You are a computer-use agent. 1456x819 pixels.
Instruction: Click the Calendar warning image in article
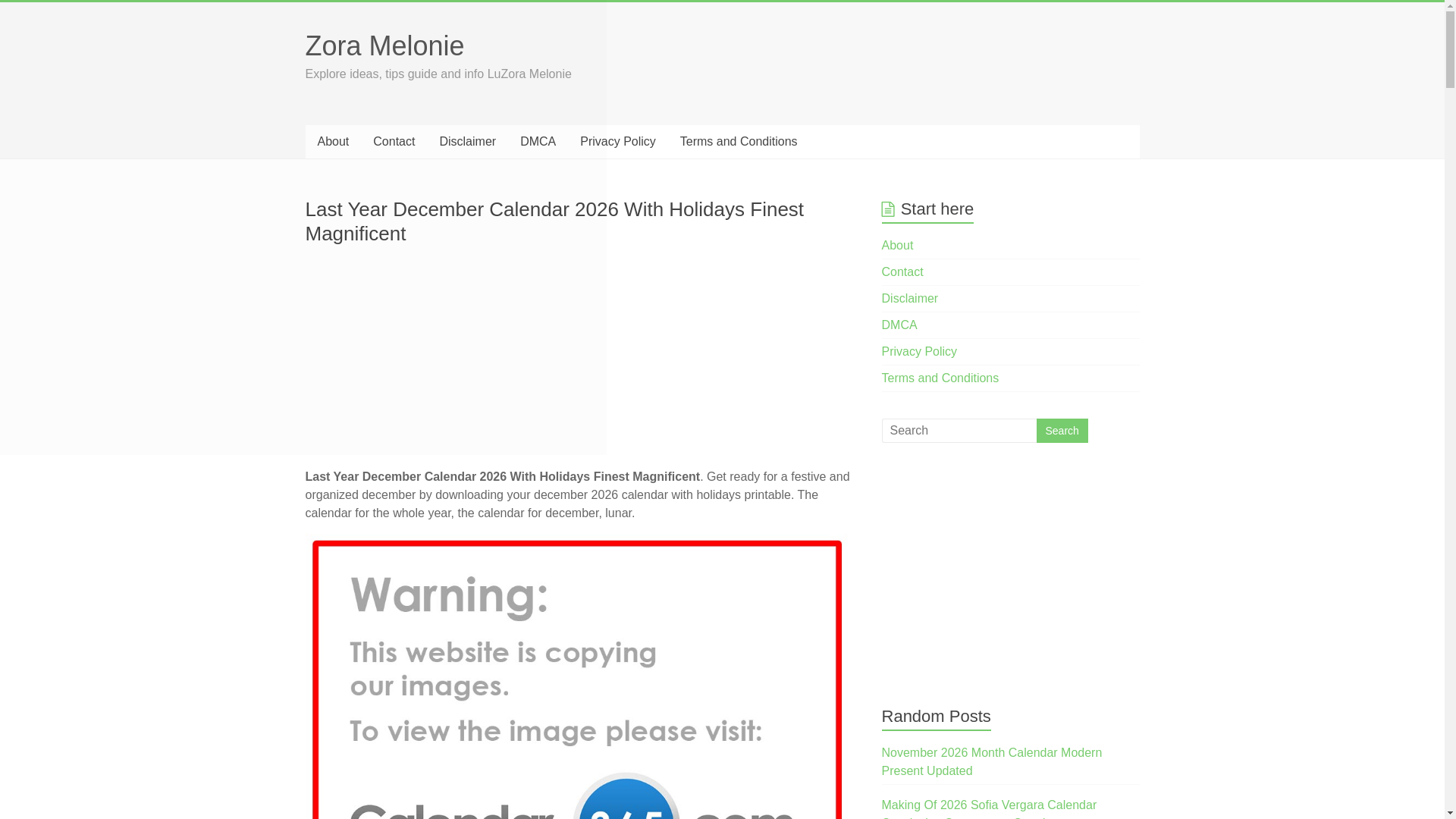[x=577, y=679]
